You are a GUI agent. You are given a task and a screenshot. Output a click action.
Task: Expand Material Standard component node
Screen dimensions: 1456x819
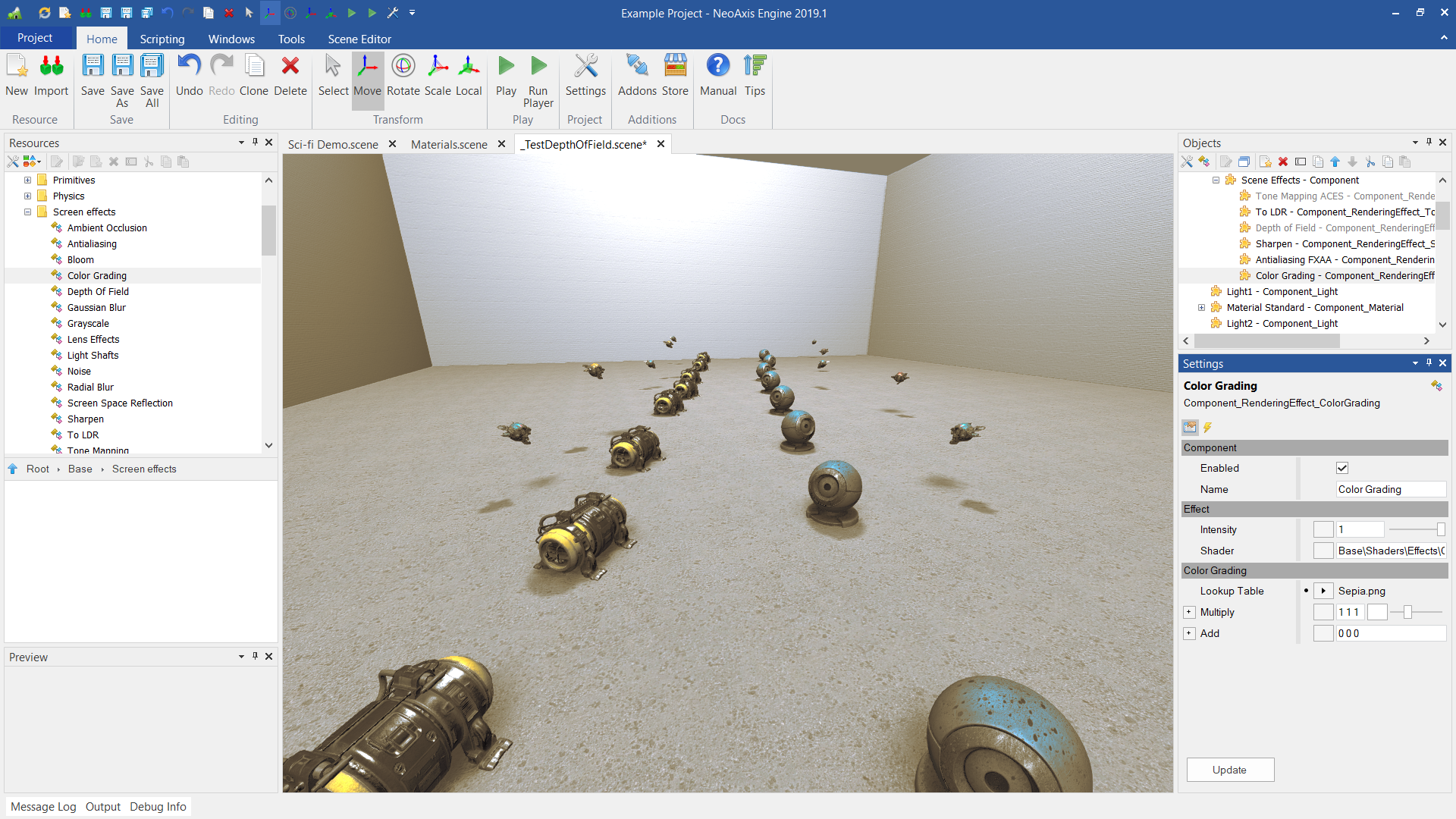tap(1201, 308)
